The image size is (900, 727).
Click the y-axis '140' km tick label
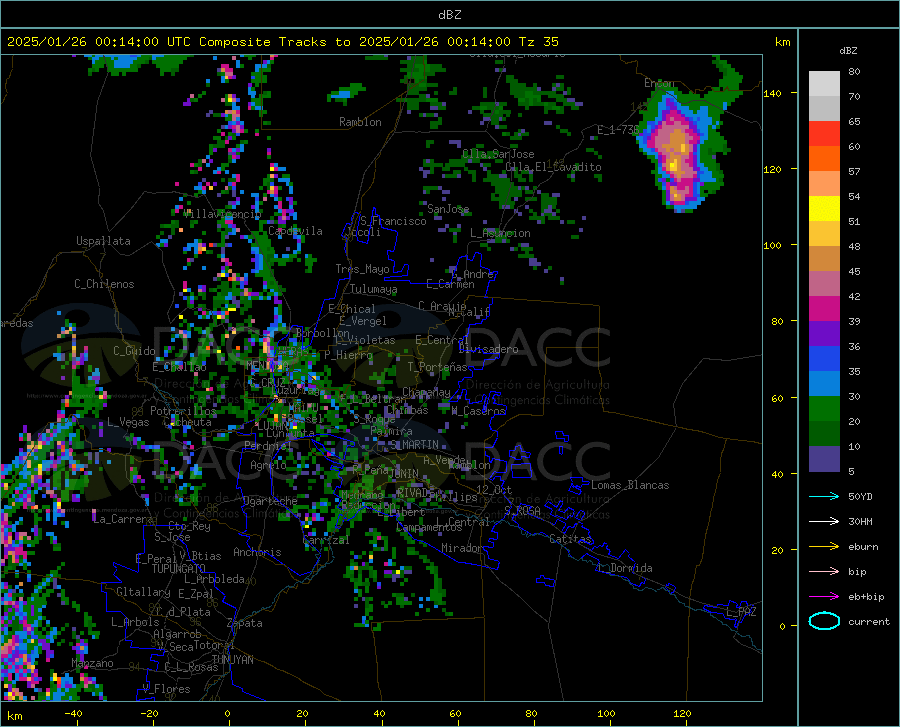(x=772, y=93)
